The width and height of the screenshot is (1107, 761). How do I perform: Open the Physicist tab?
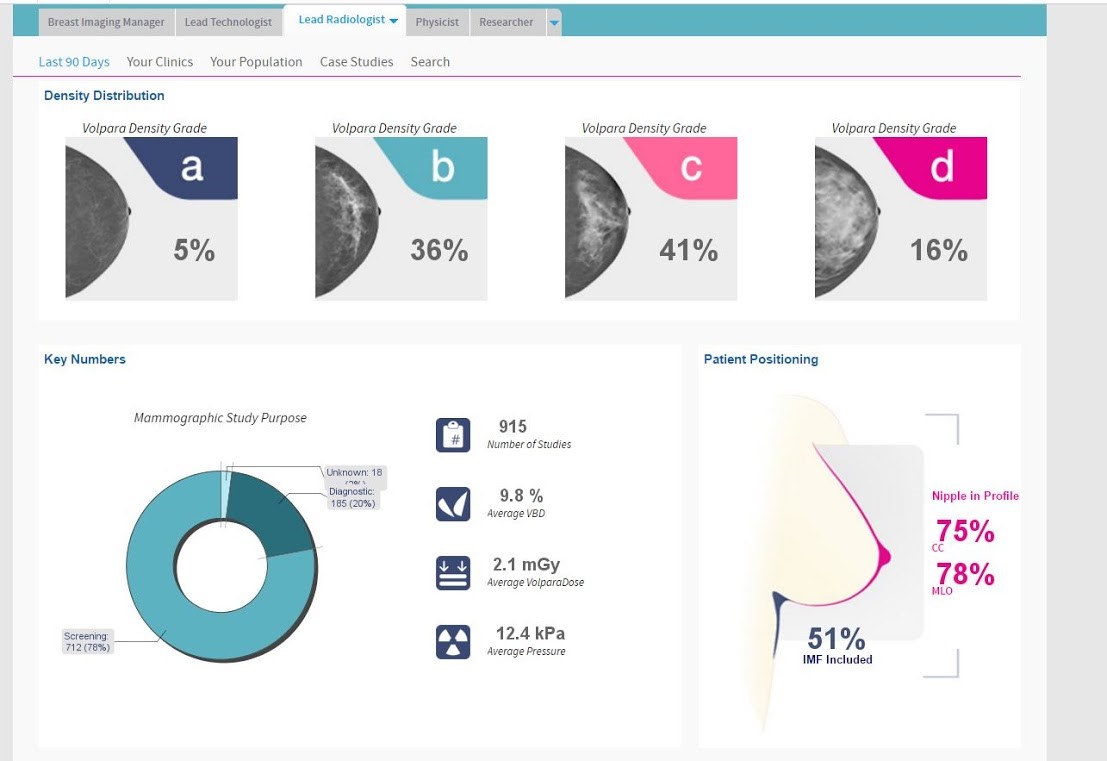click(x=437, y=22)
